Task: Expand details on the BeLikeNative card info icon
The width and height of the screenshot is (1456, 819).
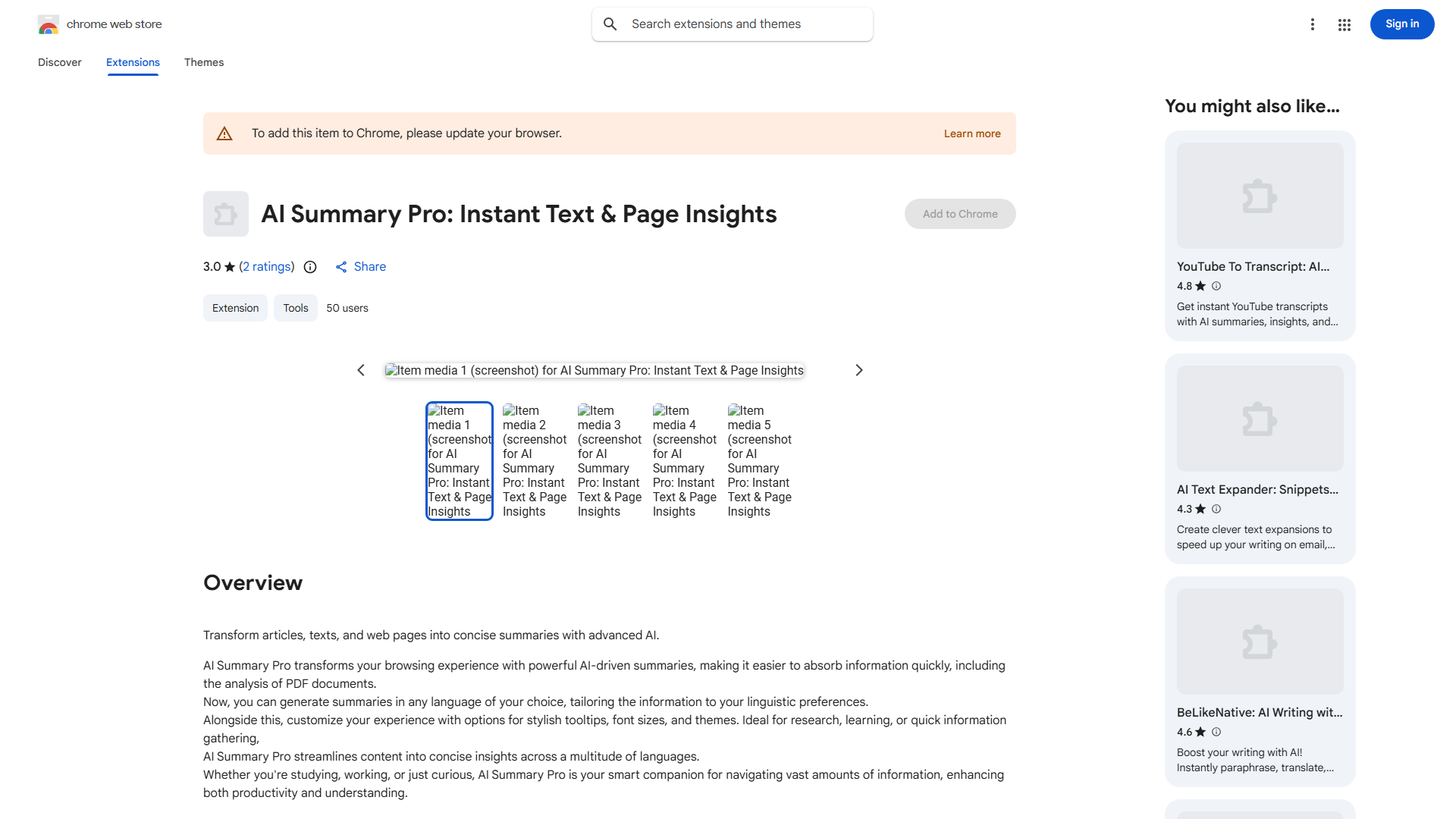Action: (x=1216, y=732)
